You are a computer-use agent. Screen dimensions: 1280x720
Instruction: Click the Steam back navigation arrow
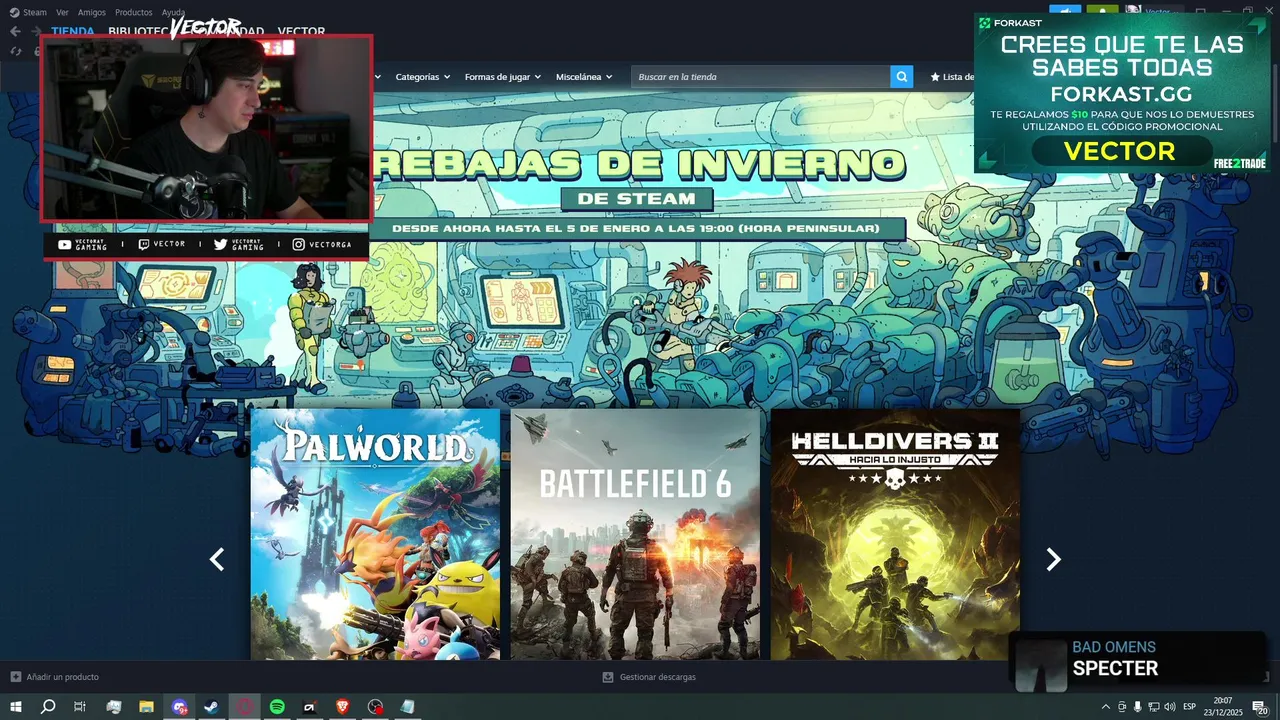click(x=15, y=31)
